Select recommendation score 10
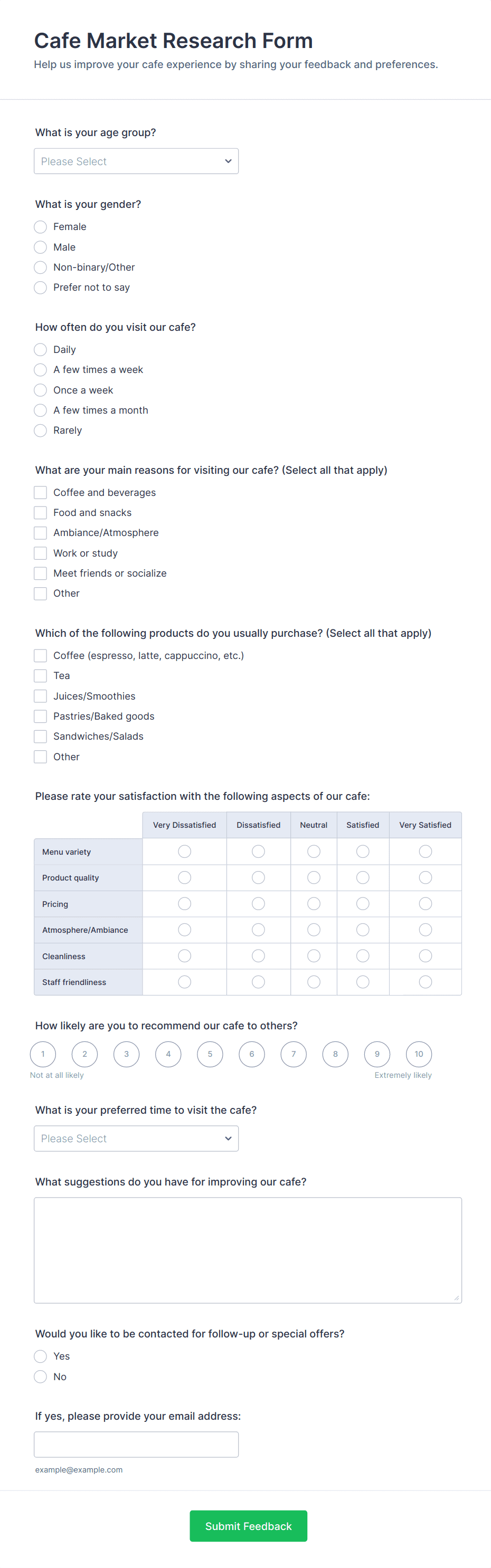491x1568 pixels. point(419,1054)
